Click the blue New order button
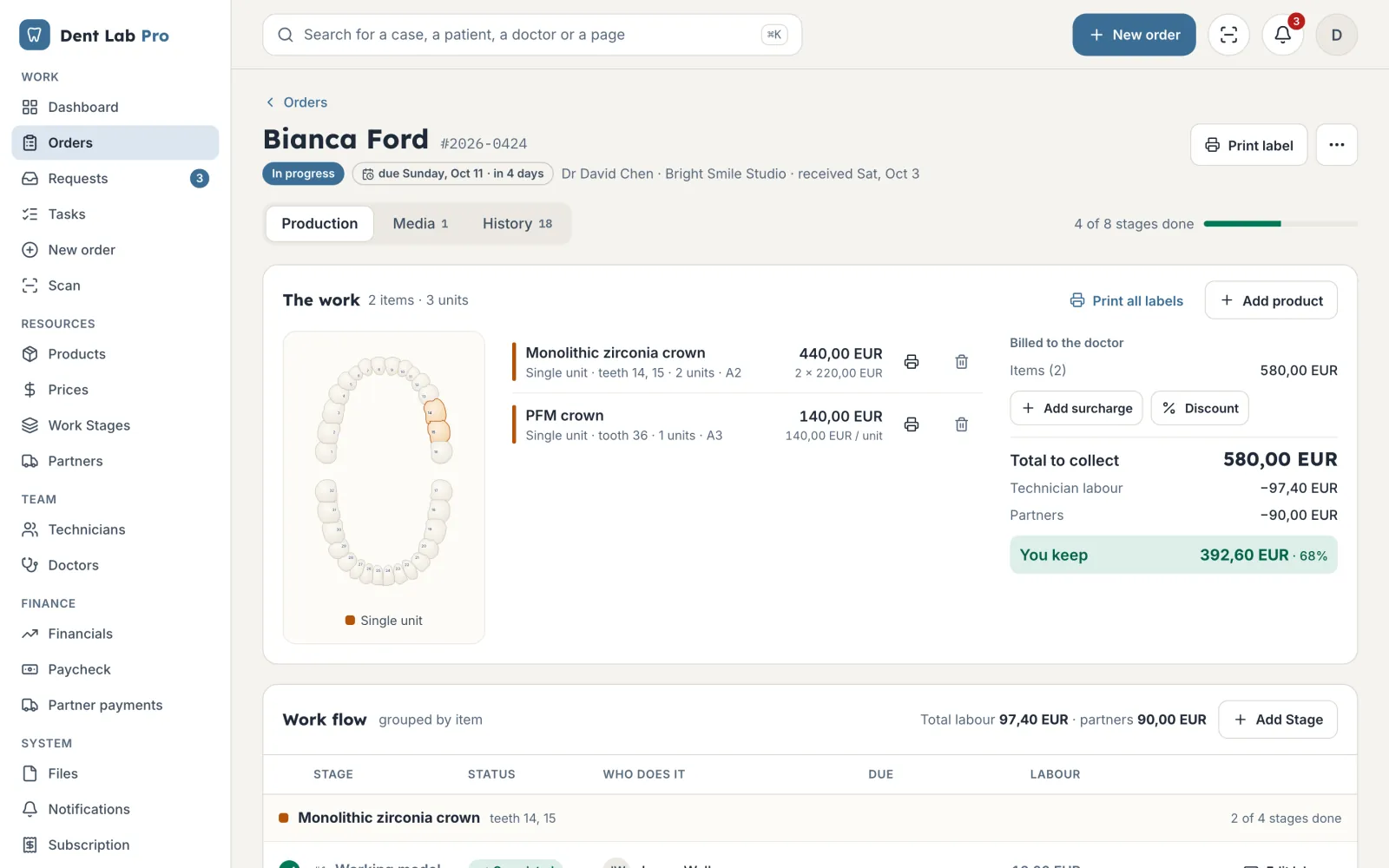This screenshot has width=1389, height=868. (x=1134, y=35)
